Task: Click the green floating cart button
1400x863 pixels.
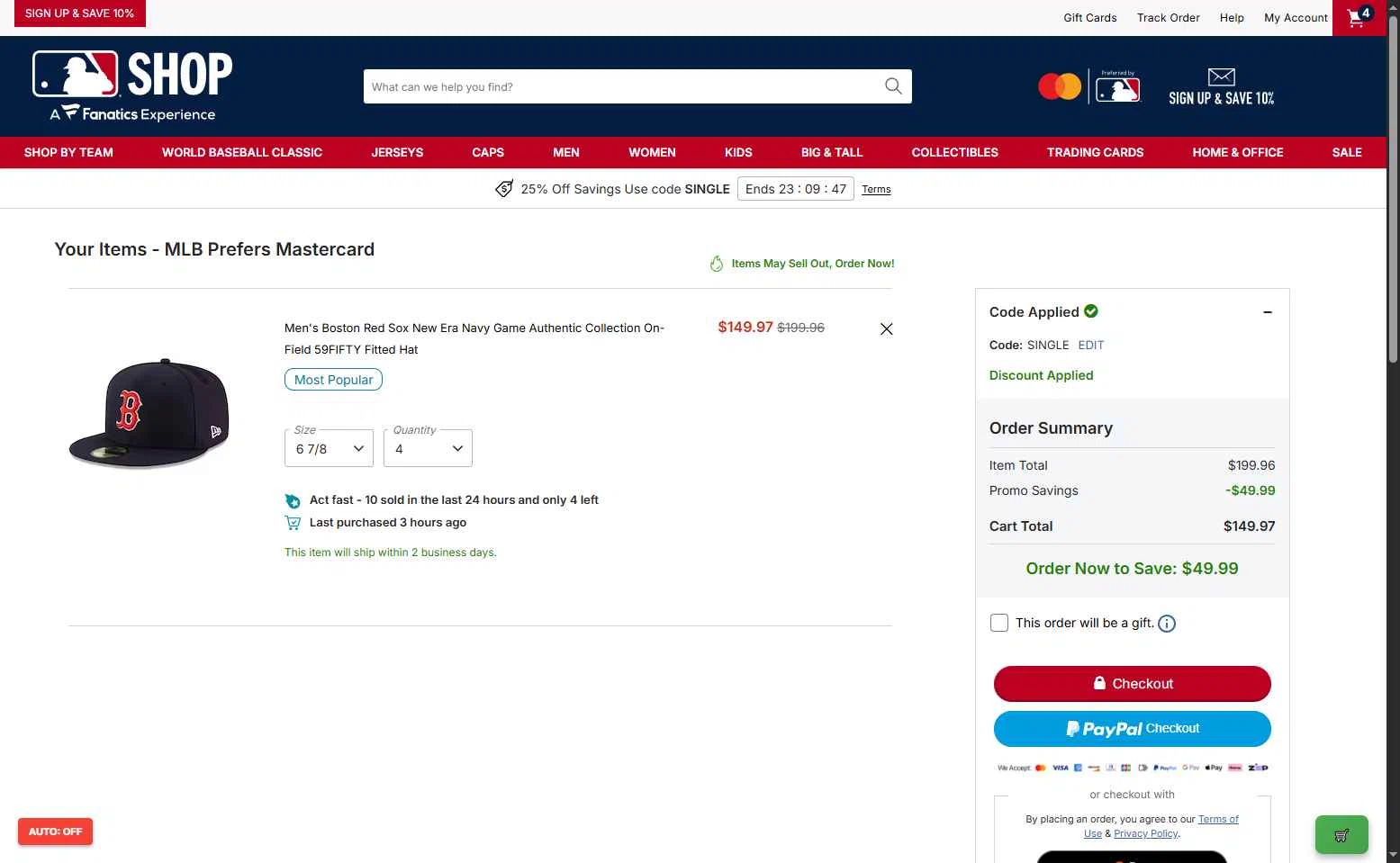Action: (x=1341, y=835)
